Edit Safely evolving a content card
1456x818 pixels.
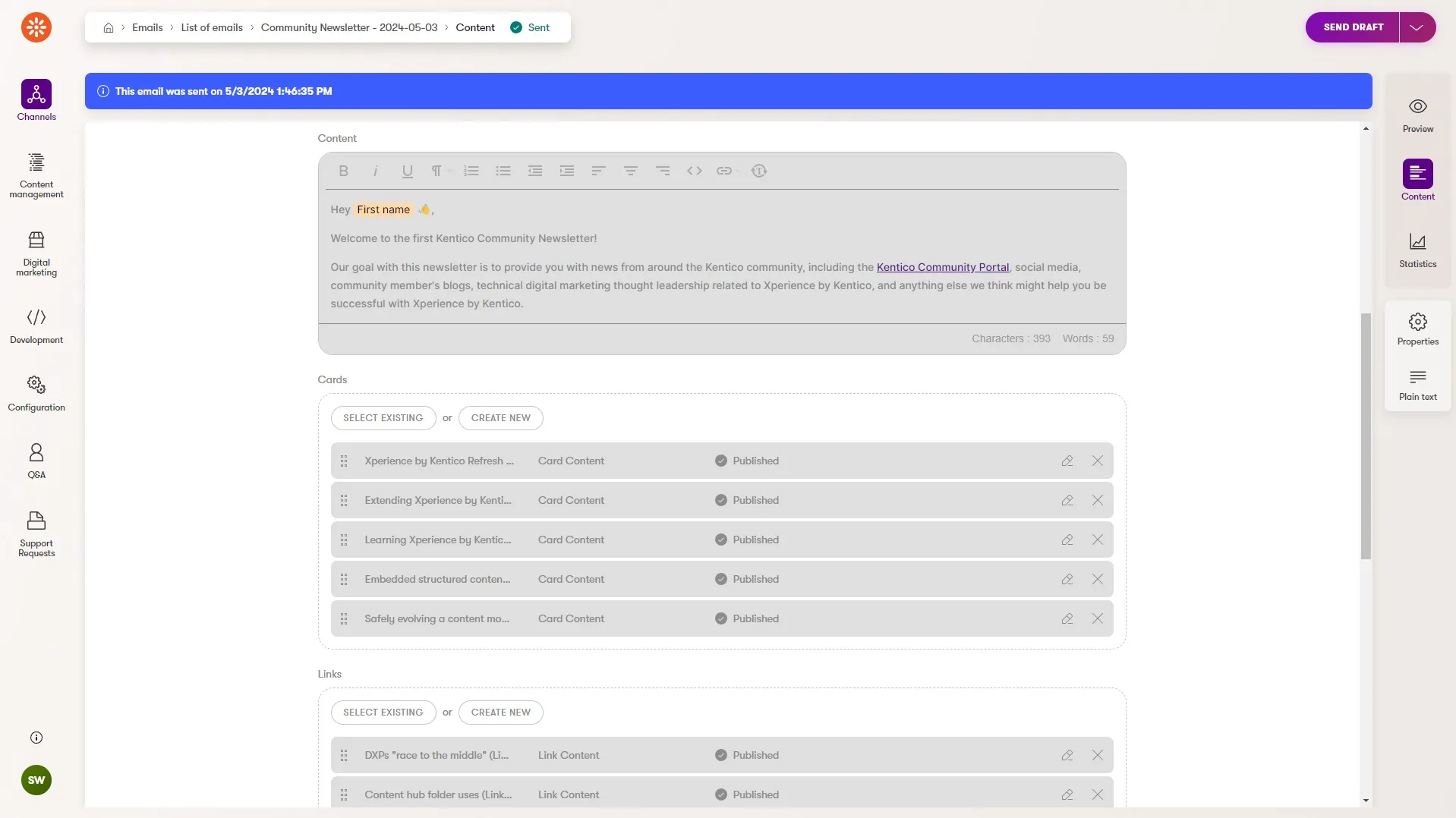(x=1067, y=618)
